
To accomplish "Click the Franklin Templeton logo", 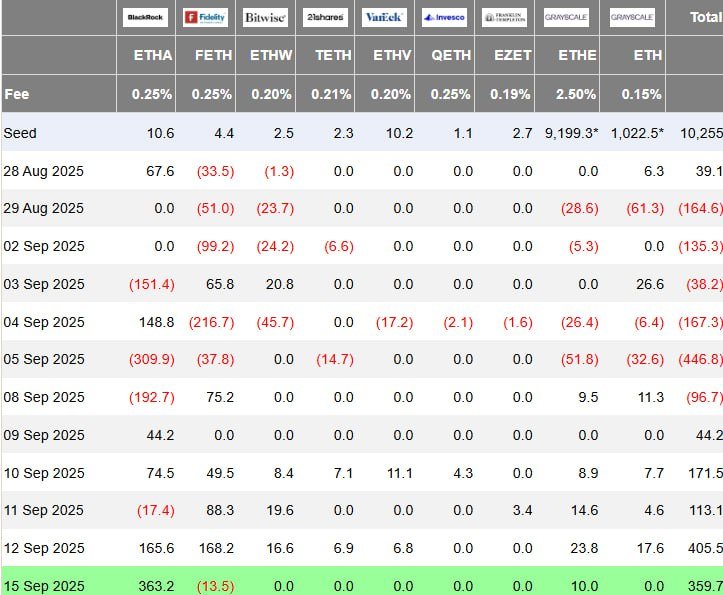I will (x=504, y=18).
